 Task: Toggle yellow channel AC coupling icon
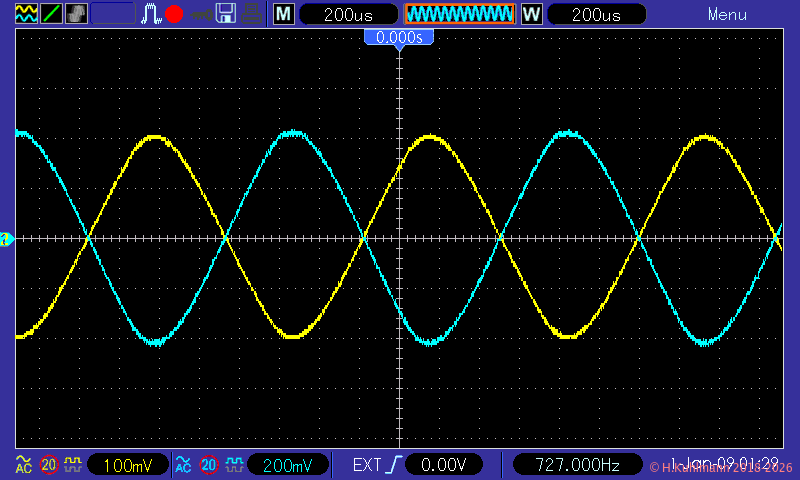pyautogui.click(x=24, y=465)
